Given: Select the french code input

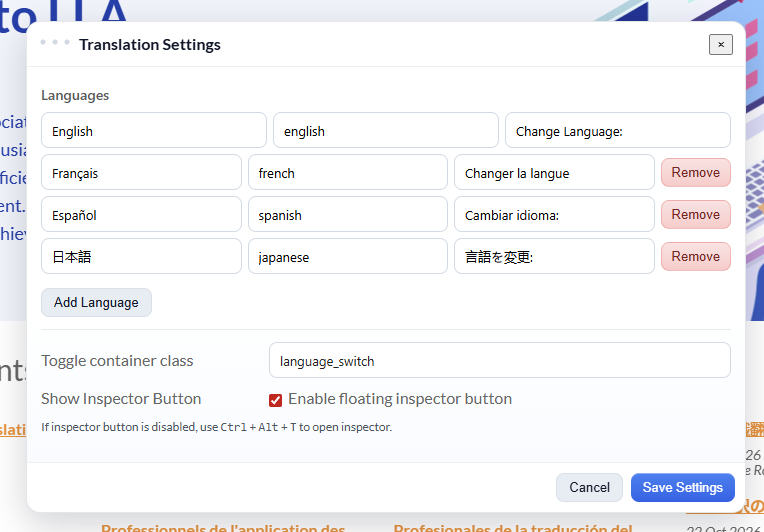Looking at the screenshot, I should pyautogui.click(x=347, y=173).
